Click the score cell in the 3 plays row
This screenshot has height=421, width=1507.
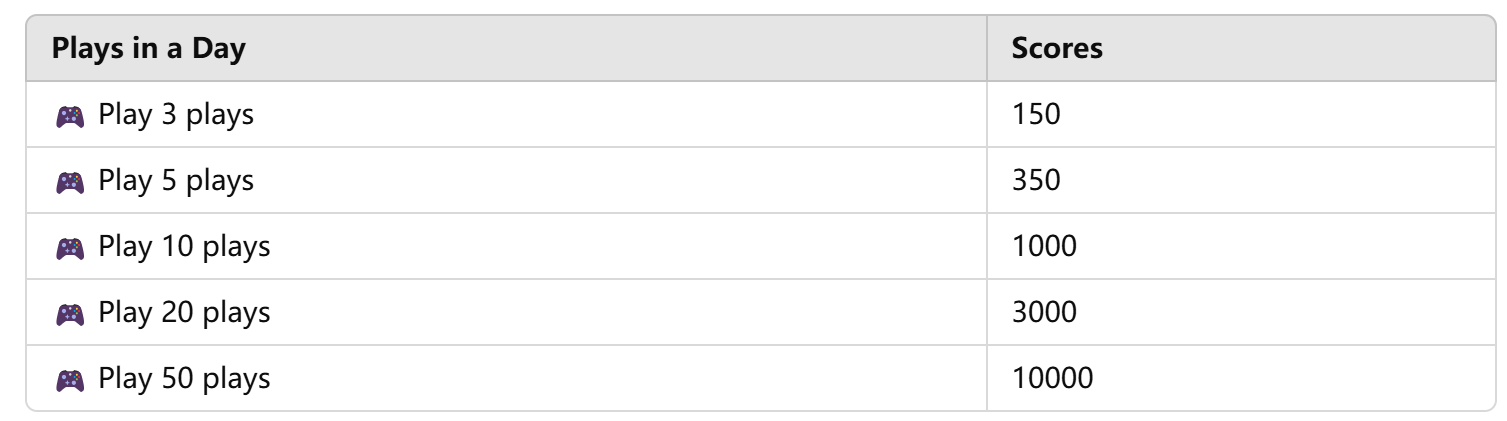[x=1241, y=115]
